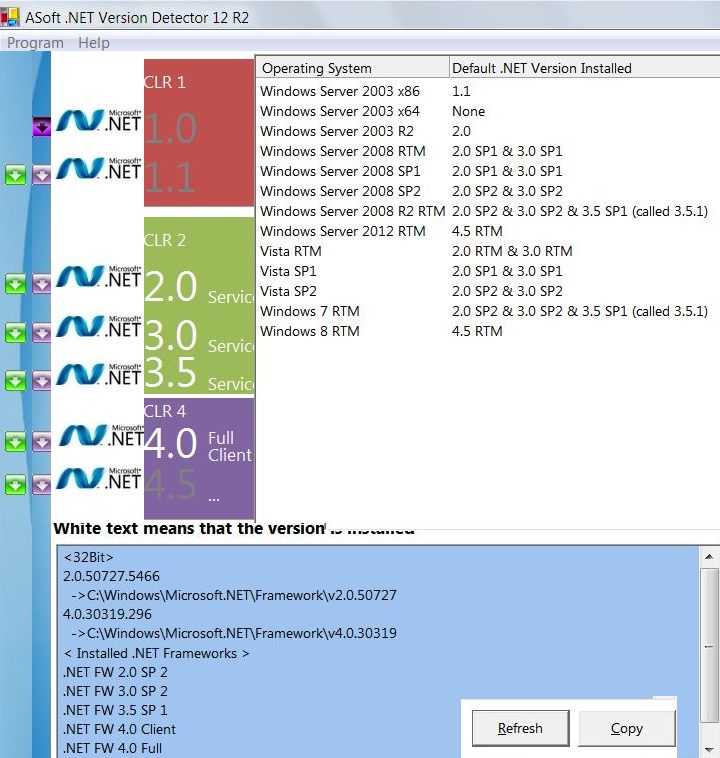Click the '.NET FW 3.0 SP 2' line

(115, 691)
